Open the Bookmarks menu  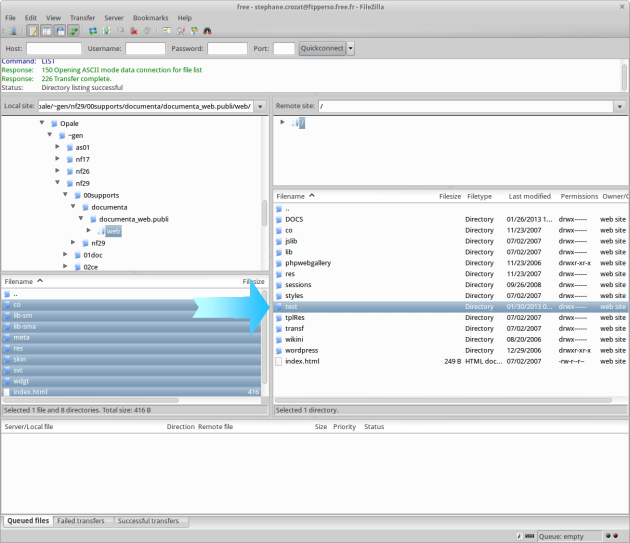click(x=151, y=18)
